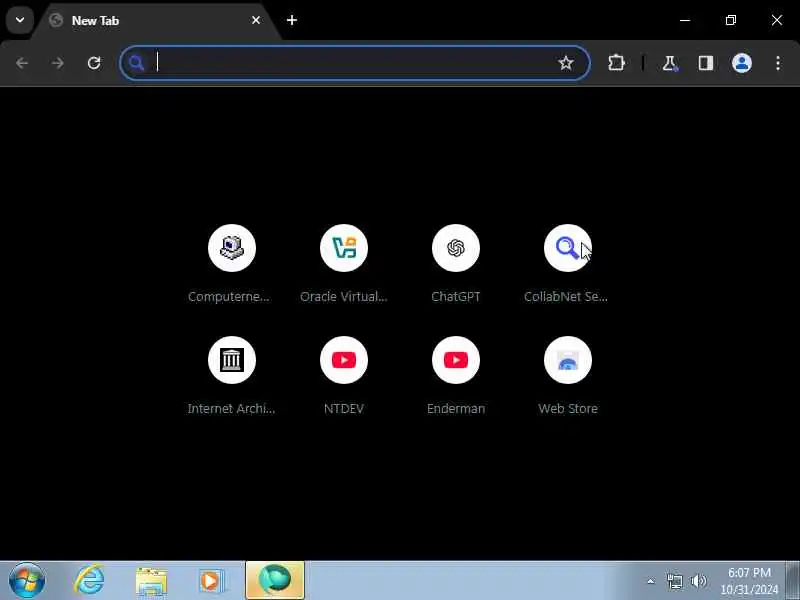
Task: Open the Internet Archive shortcut icon
Action: click(x=232, y=360)
